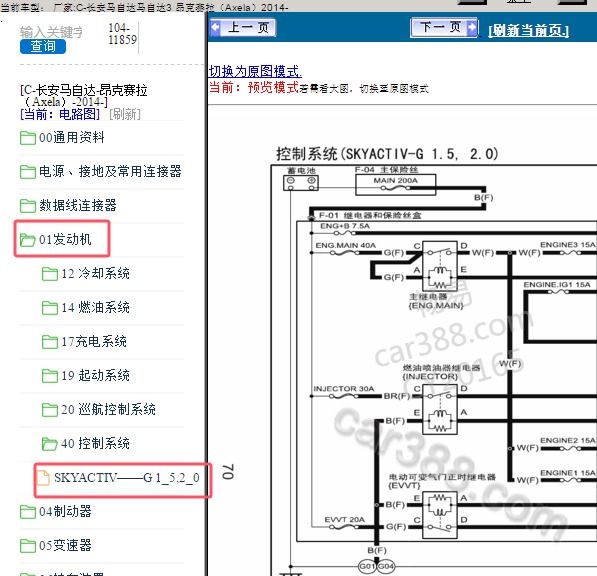Open the 00通用资料 folder
Viewport: 597px width, 576px height.
click(x=72, y=137)
